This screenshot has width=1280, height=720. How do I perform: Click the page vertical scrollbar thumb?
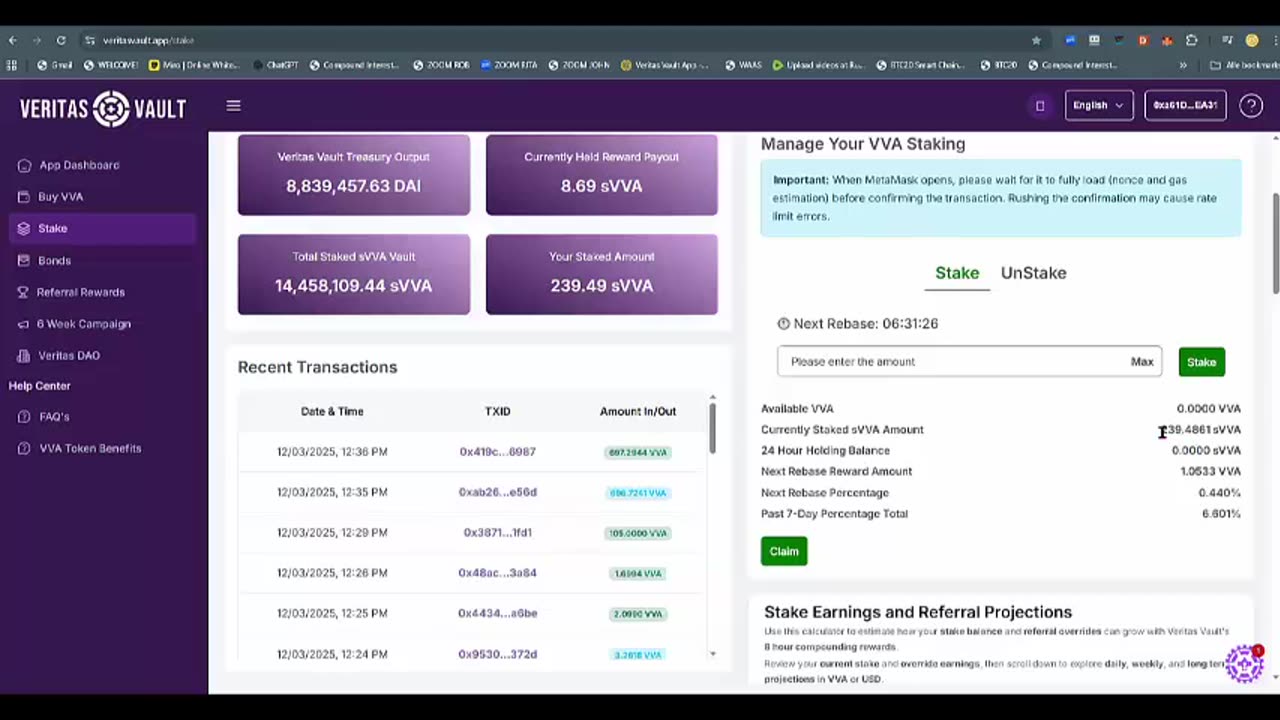1275,243
